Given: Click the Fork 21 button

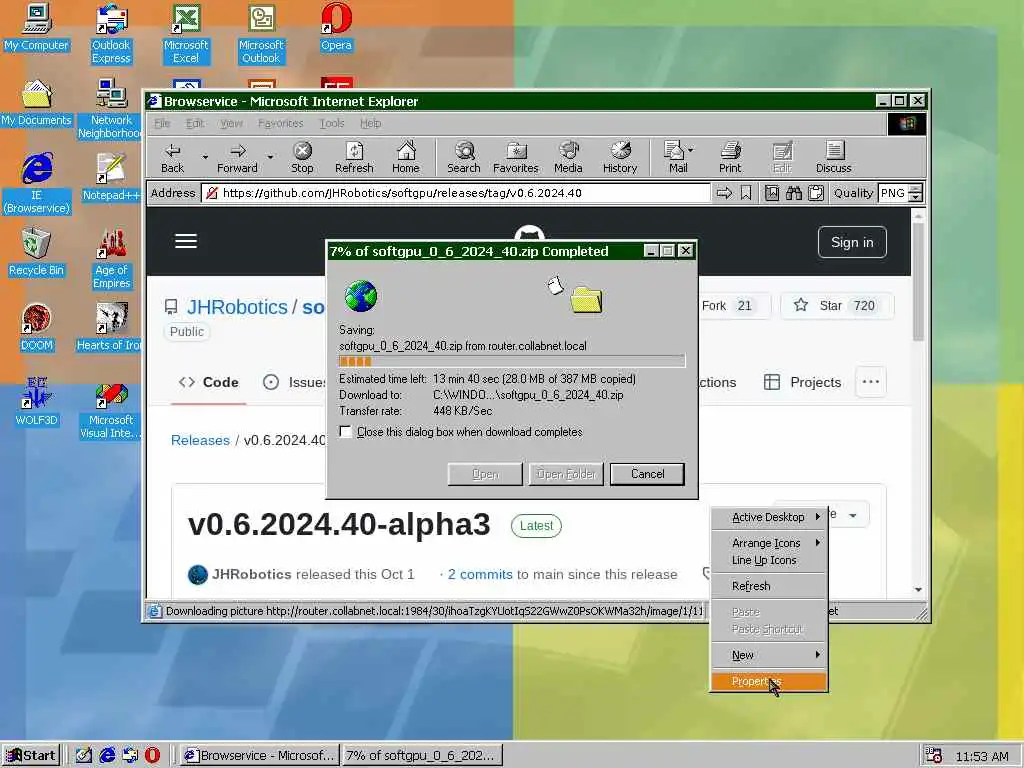Looking at the screenshot, I should click(x=733, y=306).
